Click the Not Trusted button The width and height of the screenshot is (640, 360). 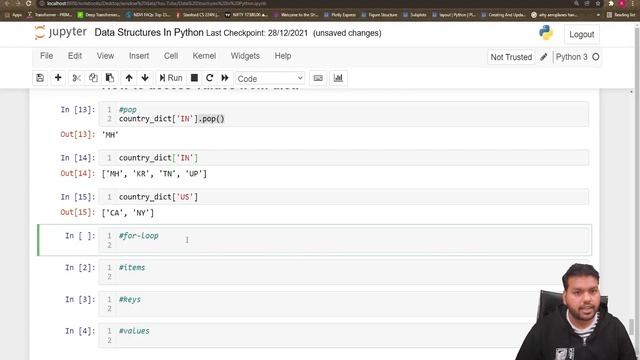pos(511,57)
